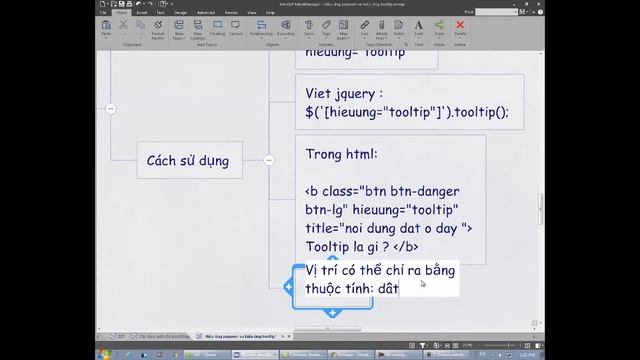Image resolution: width=640 pixels, height=360 pixels.
Task: Open the Help ribbon tab
Action: 270,13
